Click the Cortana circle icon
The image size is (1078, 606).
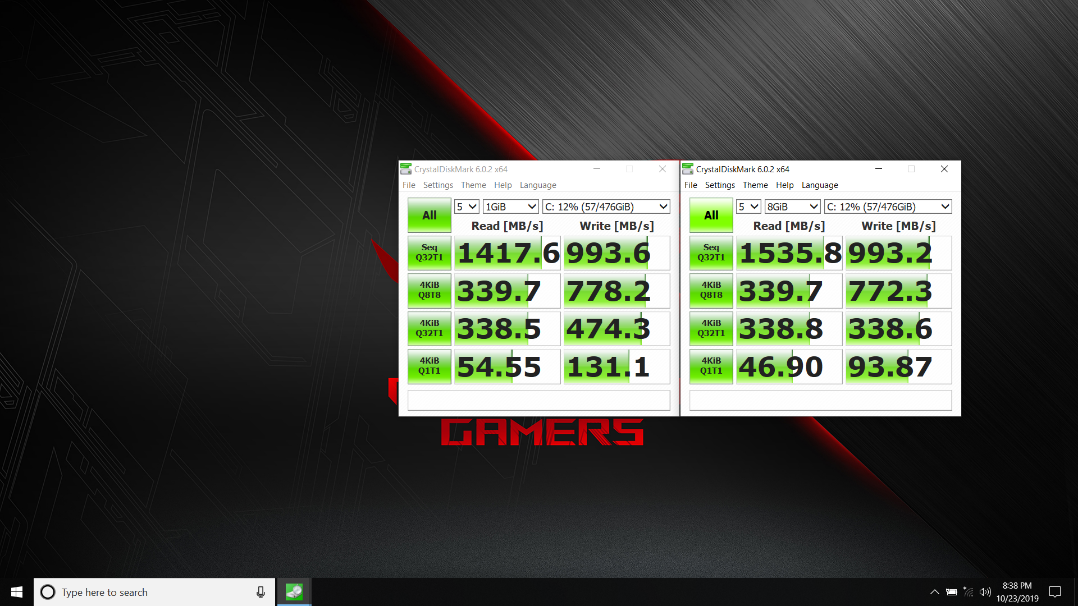[x=47, y=592]
